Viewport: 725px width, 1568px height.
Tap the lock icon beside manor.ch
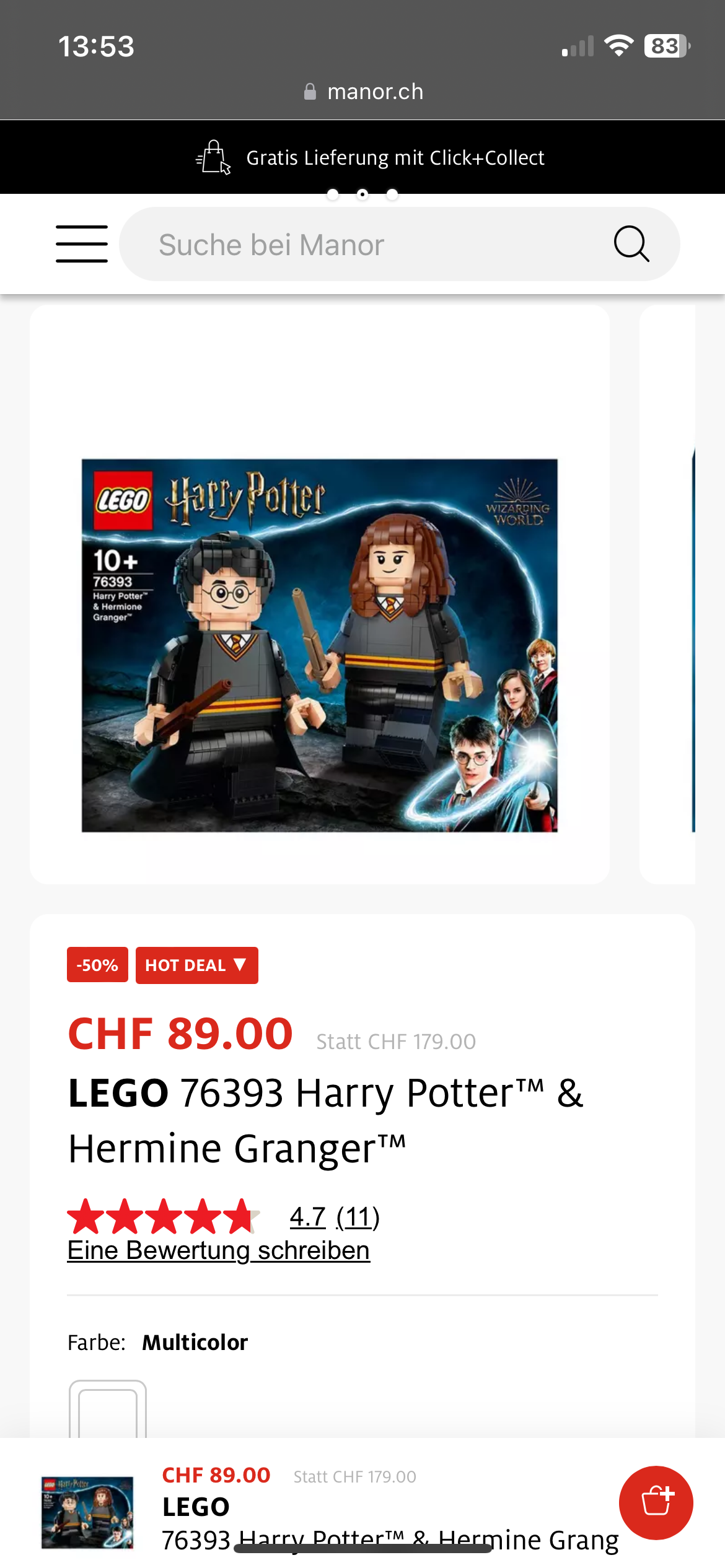click(310, 92)
